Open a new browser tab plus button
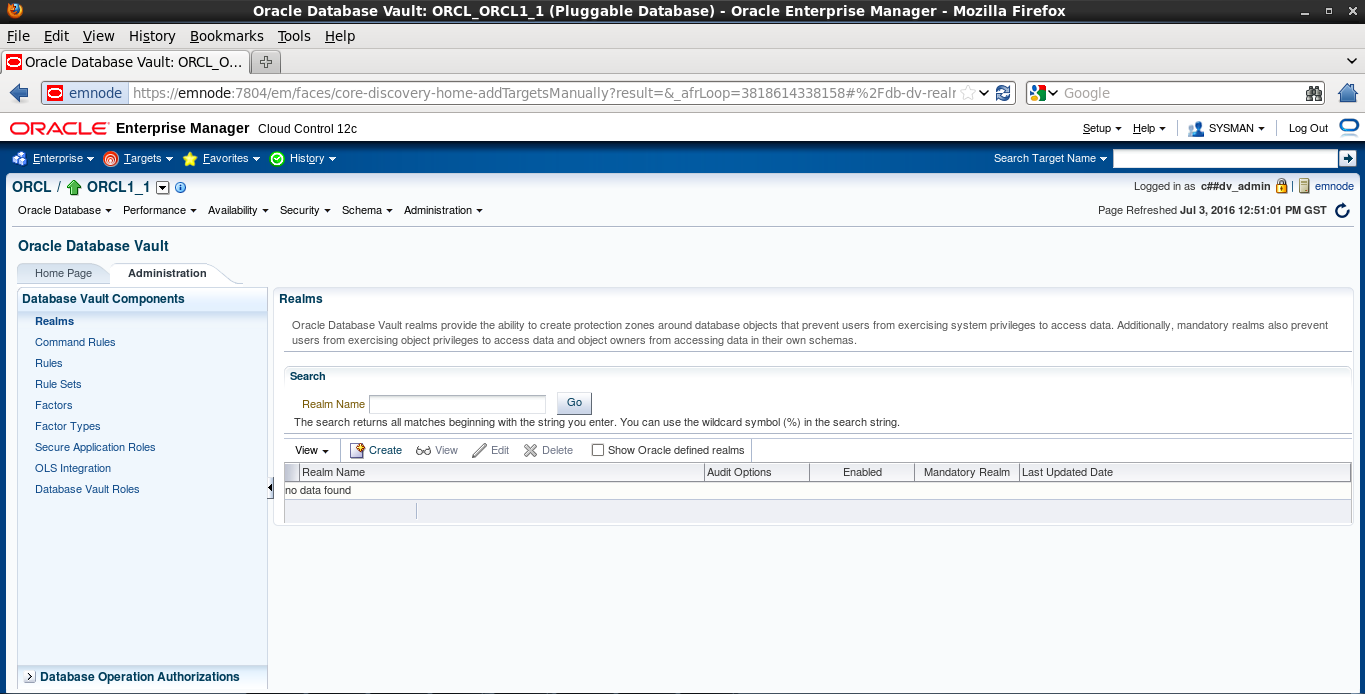 [265, 62]
